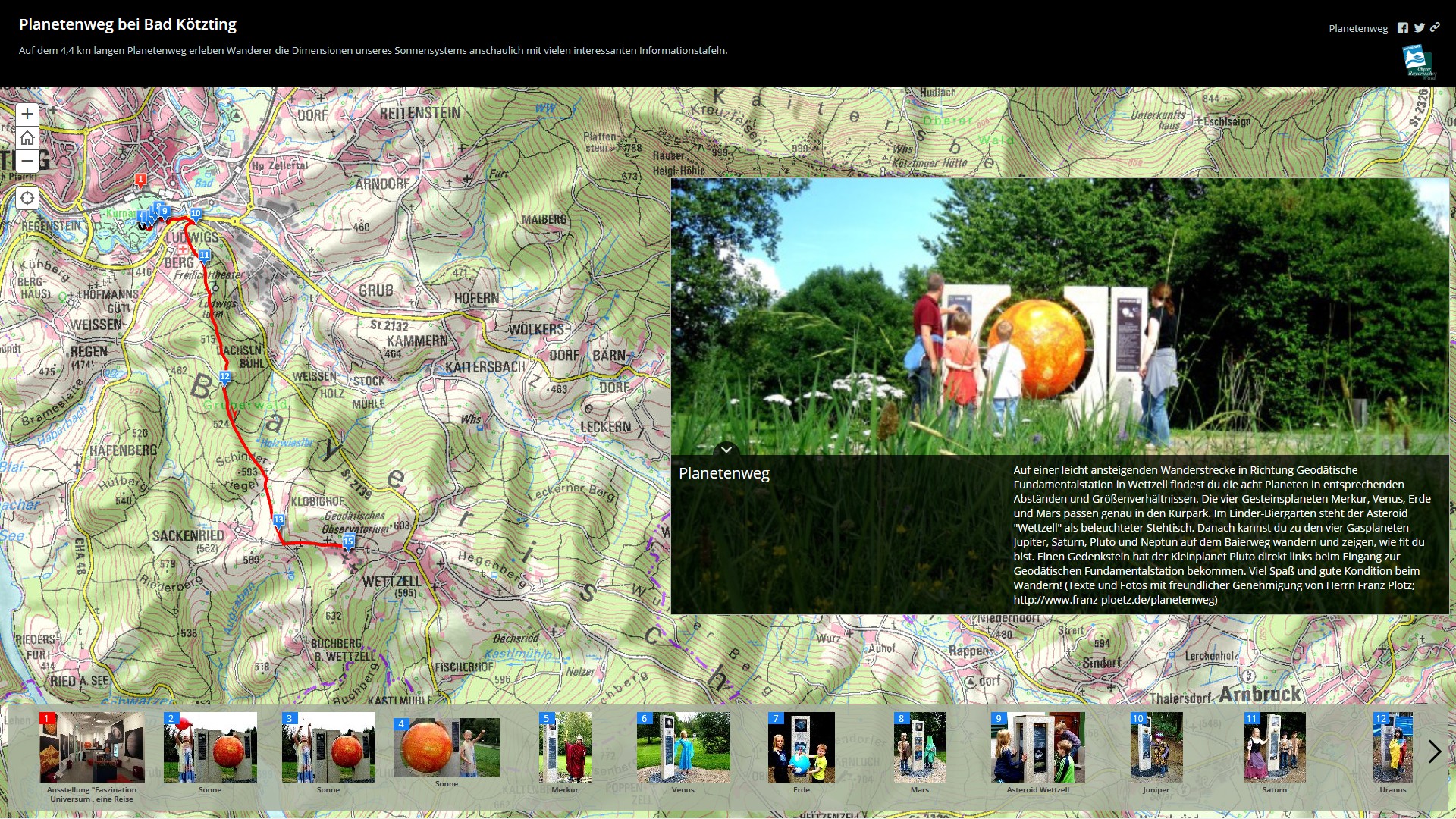This screenshot has width=1456, height=819.
Task: Click the main Planetenweg photo
Action: tap(1059, 317)
